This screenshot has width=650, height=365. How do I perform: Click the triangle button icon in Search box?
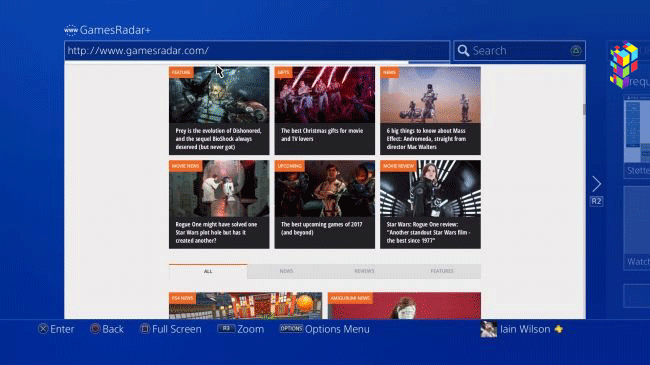(575, 51)
